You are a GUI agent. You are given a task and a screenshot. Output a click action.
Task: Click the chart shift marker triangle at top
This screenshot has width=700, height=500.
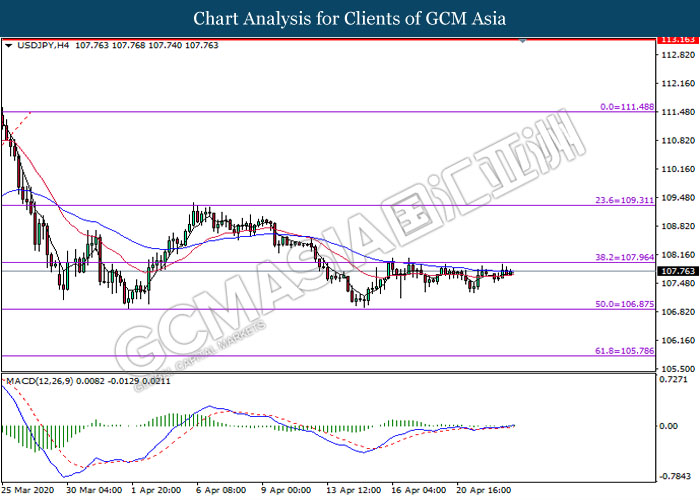tap(523, 41)
